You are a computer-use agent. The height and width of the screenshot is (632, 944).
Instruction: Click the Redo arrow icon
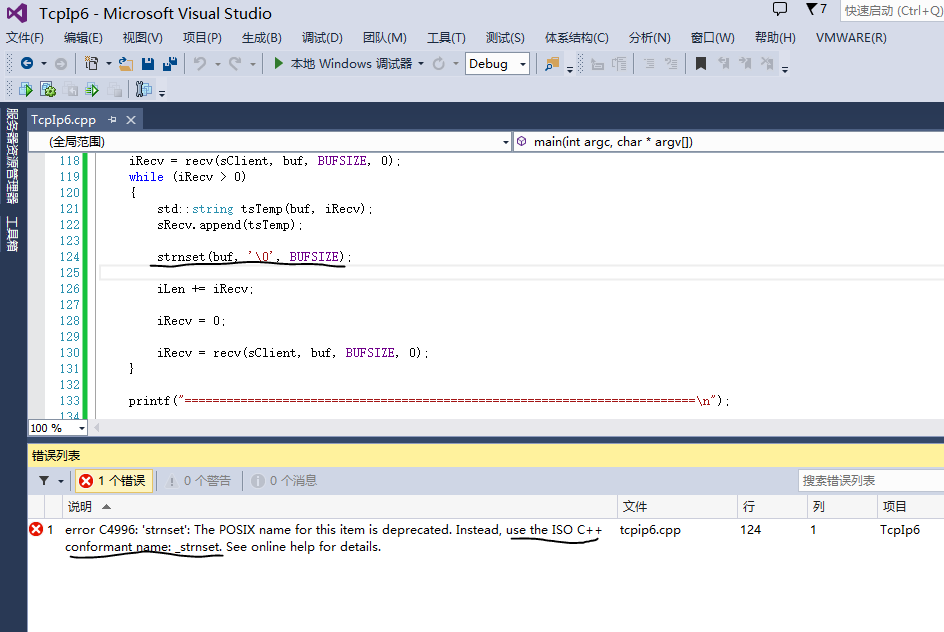point(235,64)
